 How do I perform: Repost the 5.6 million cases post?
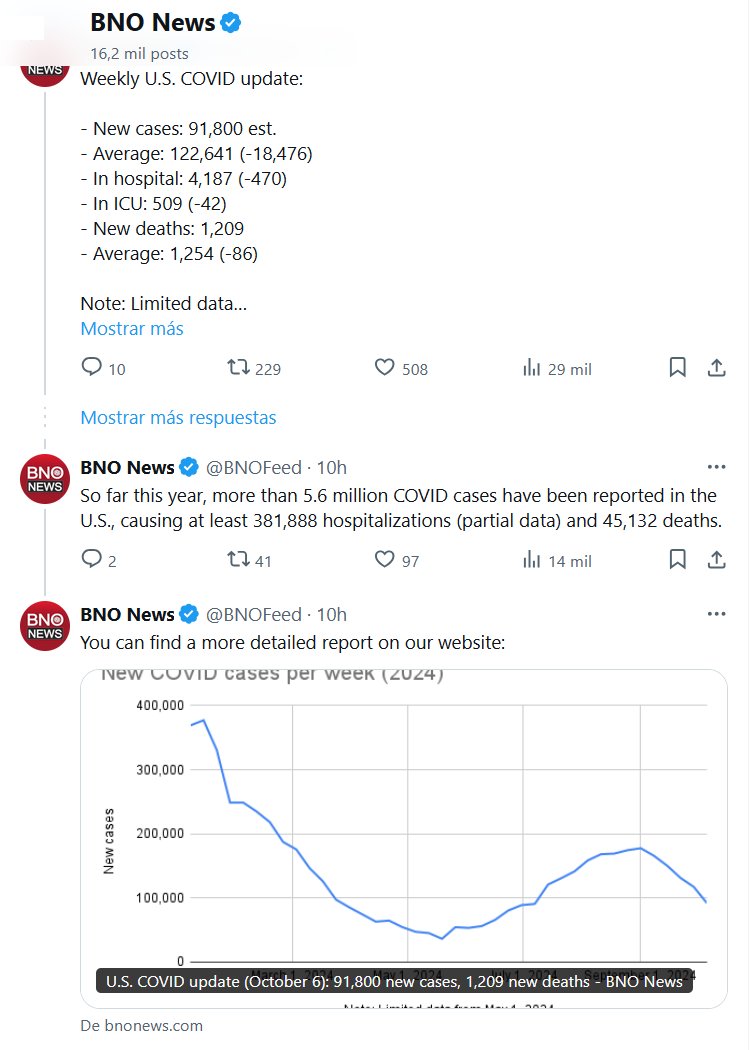(239, 560)
